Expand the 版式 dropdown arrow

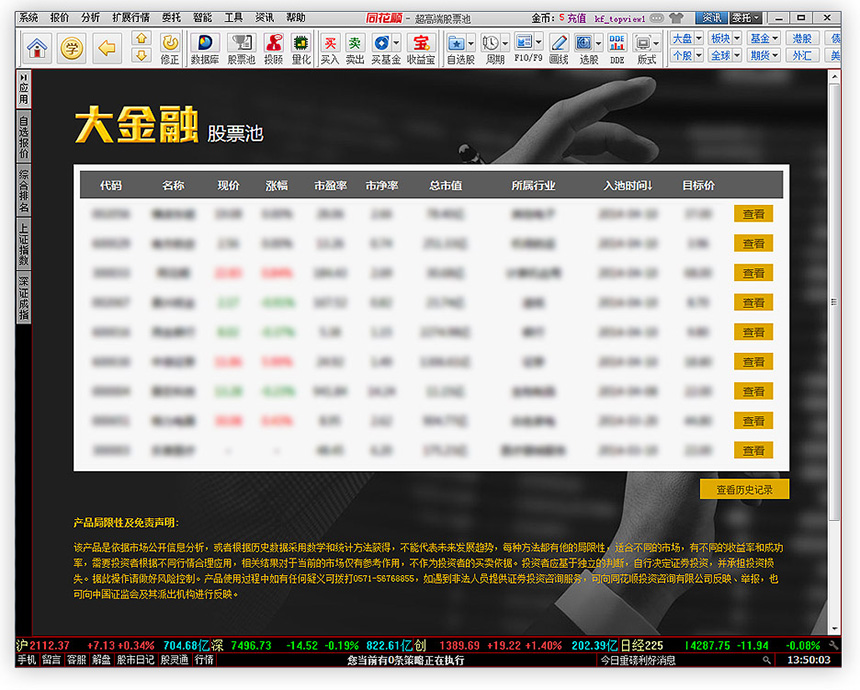pyautogui.click(x=656, y=43)
